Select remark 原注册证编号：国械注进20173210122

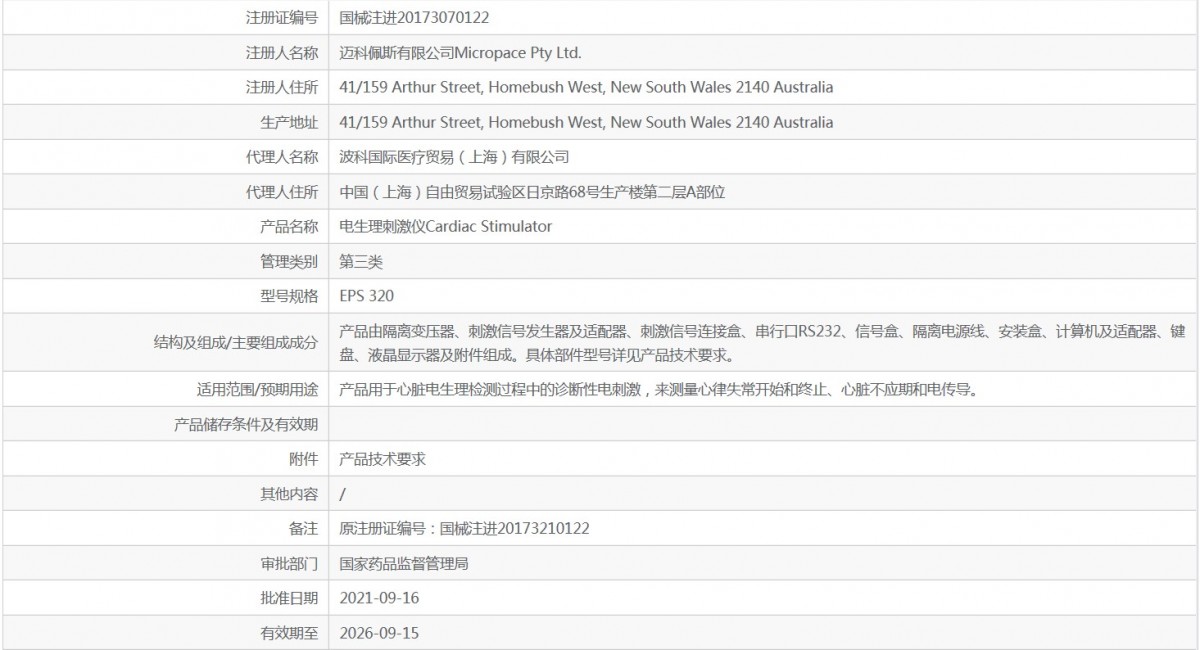[x=464, y=528]
